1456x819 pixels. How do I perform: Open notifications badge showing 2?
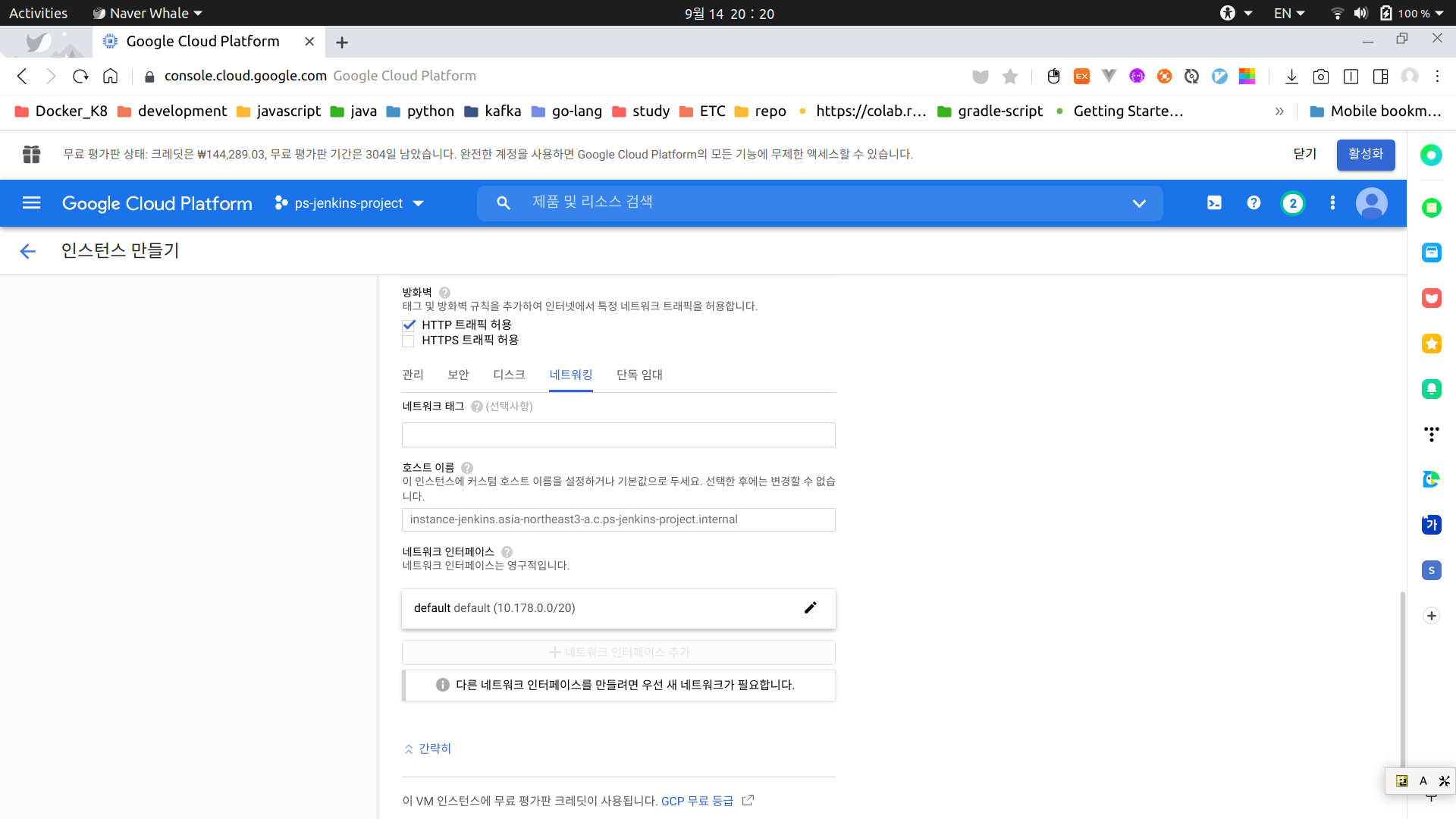[x=1293, y=203]
